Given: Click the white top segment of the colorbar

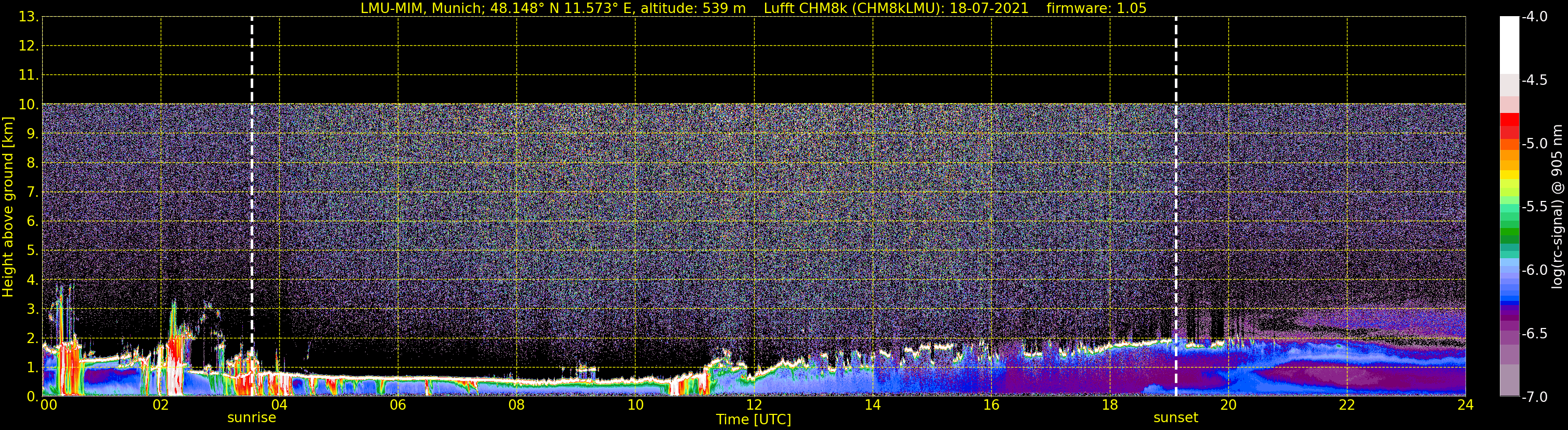Looking at the screenshot, I should [x=1509, y=45].
